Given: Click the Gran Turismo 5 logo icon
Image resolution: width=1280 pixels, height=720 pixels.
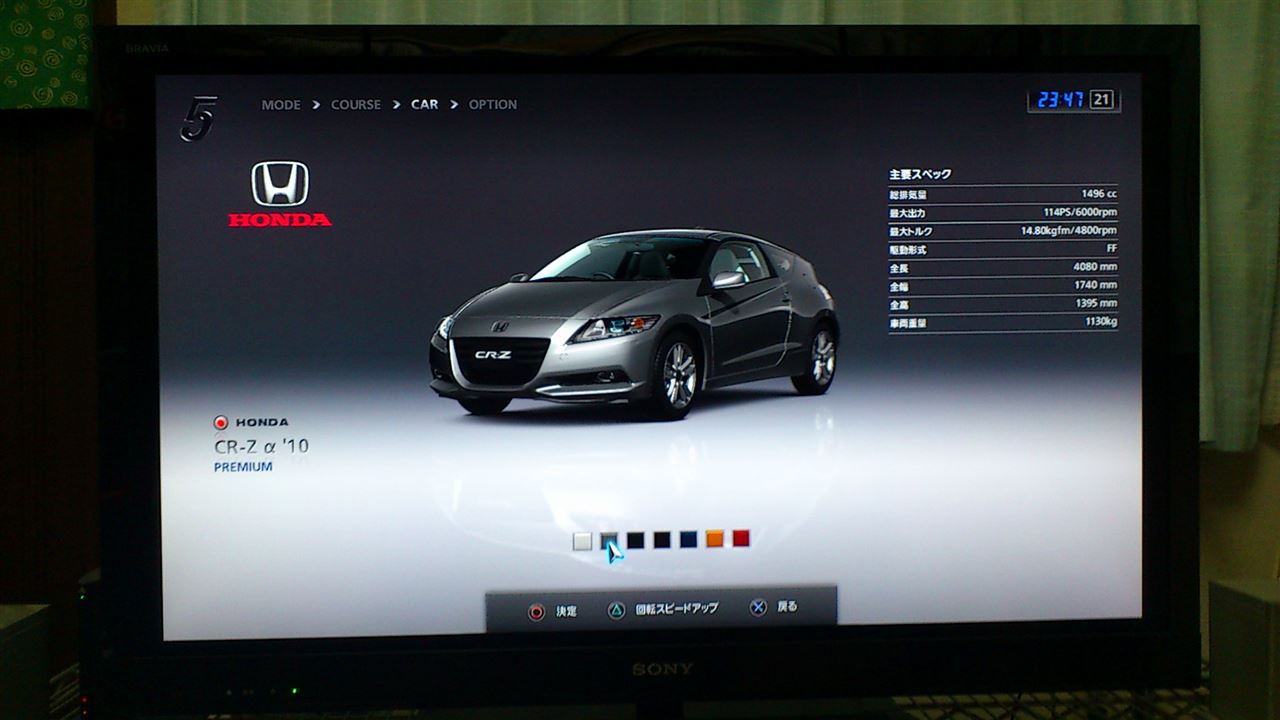Looking at the screenshot, I should pyautogui.click(x=198, y=118).
